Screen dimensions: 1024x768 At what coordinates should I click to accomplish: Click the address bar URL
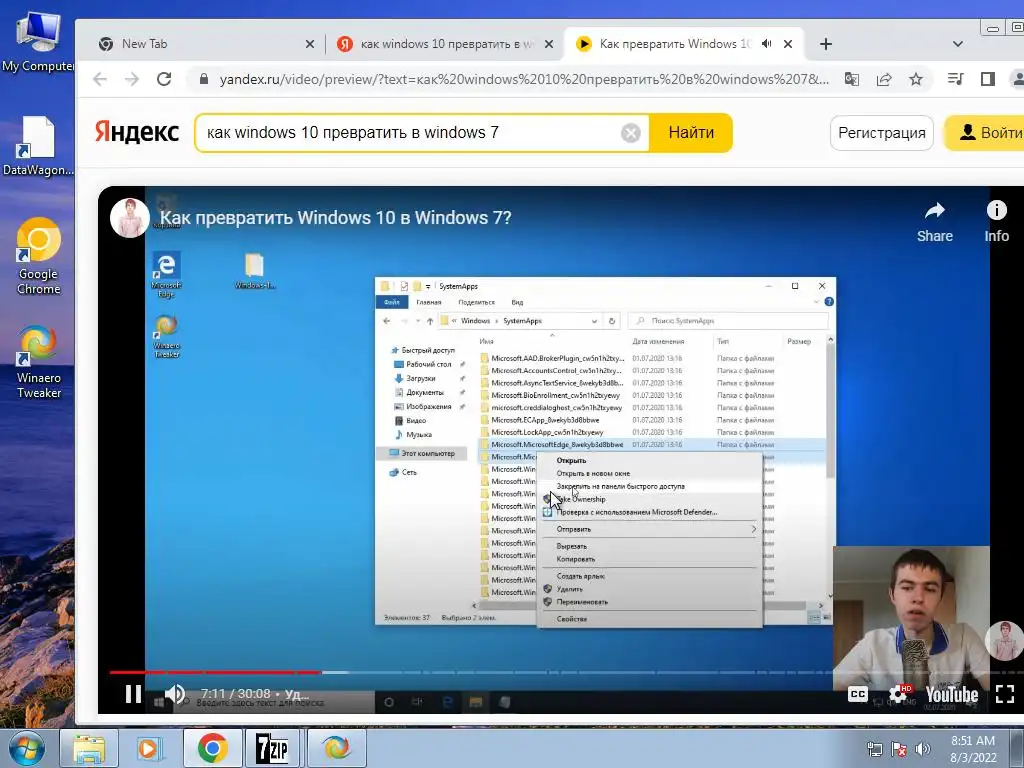tap(524, 79)
